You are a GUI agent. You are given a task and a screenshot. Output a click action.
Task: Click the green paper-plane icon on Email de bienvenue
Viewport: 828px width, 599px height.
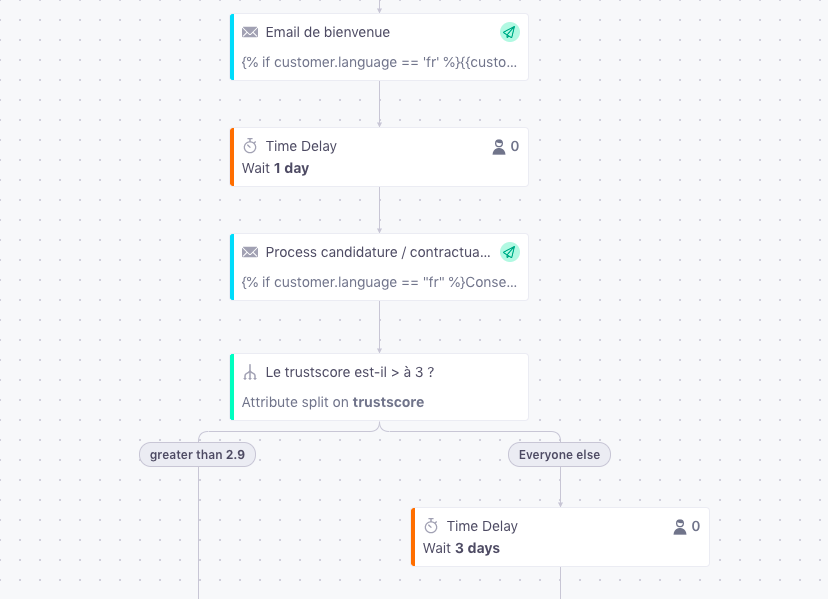click(510, 32)
